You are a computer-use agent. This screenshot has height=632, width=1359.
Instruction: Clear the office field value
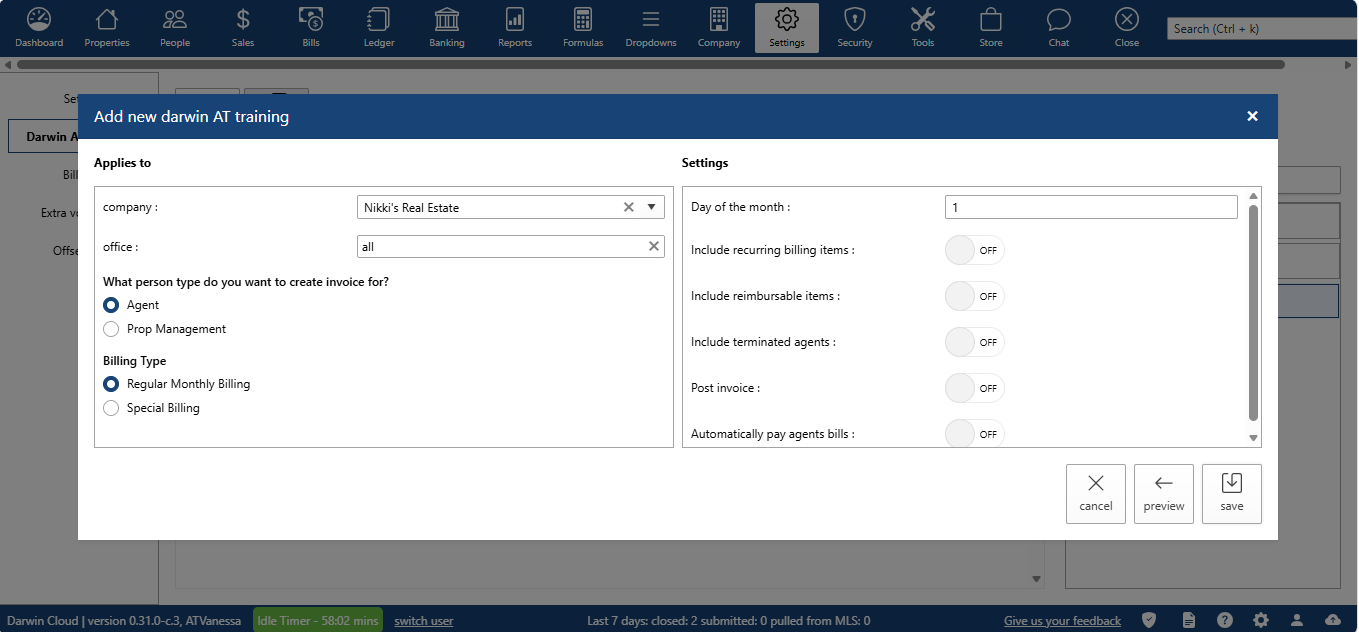(x=654, y=246)
